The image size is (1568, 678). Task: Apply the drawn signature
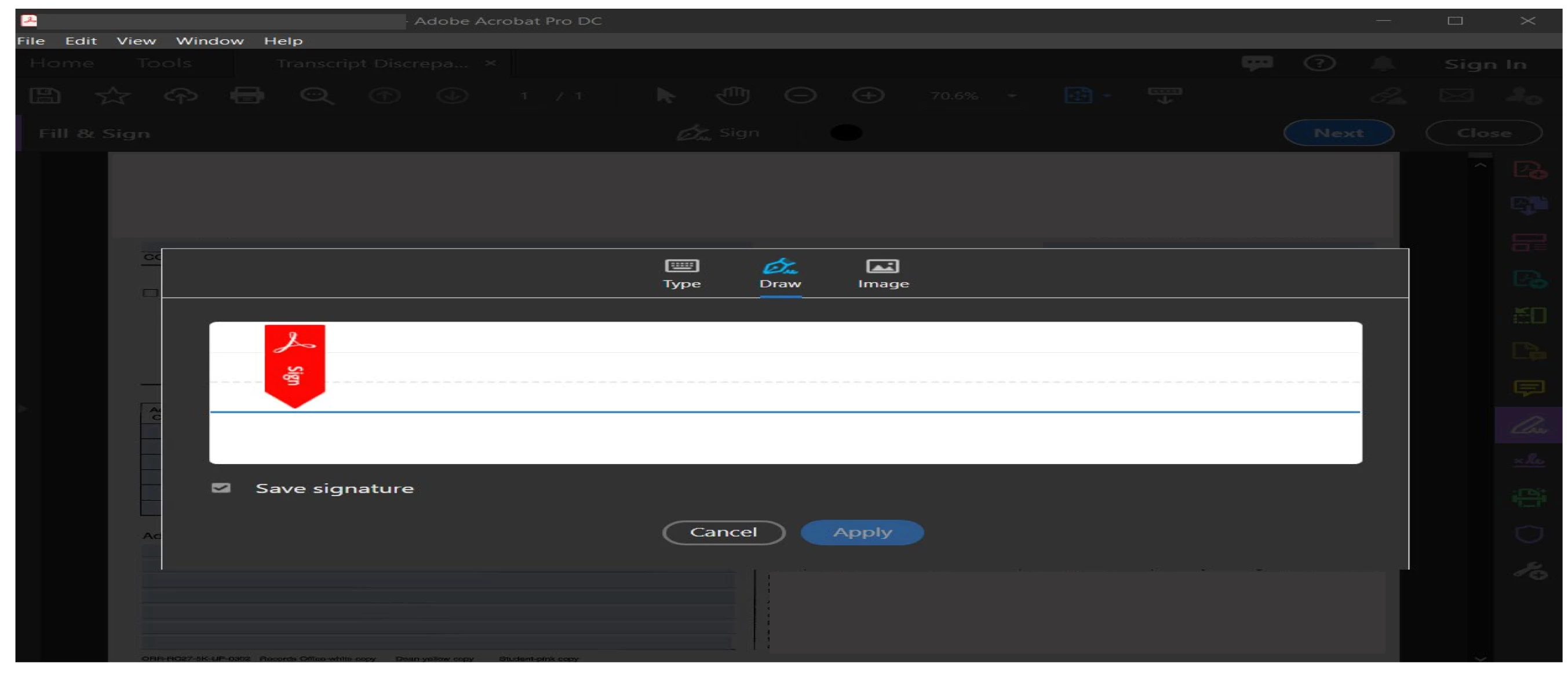(862, 533)
